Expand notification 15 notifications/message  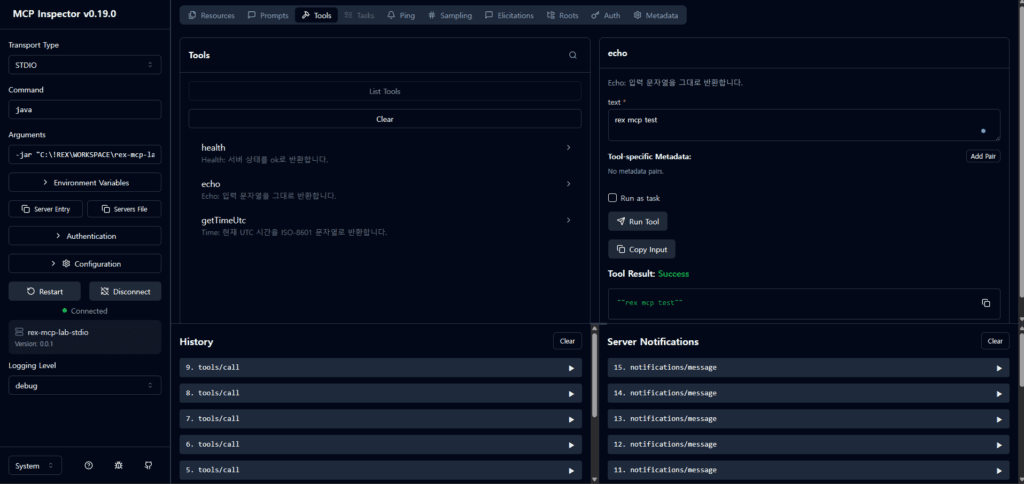(x=808, y=368)
